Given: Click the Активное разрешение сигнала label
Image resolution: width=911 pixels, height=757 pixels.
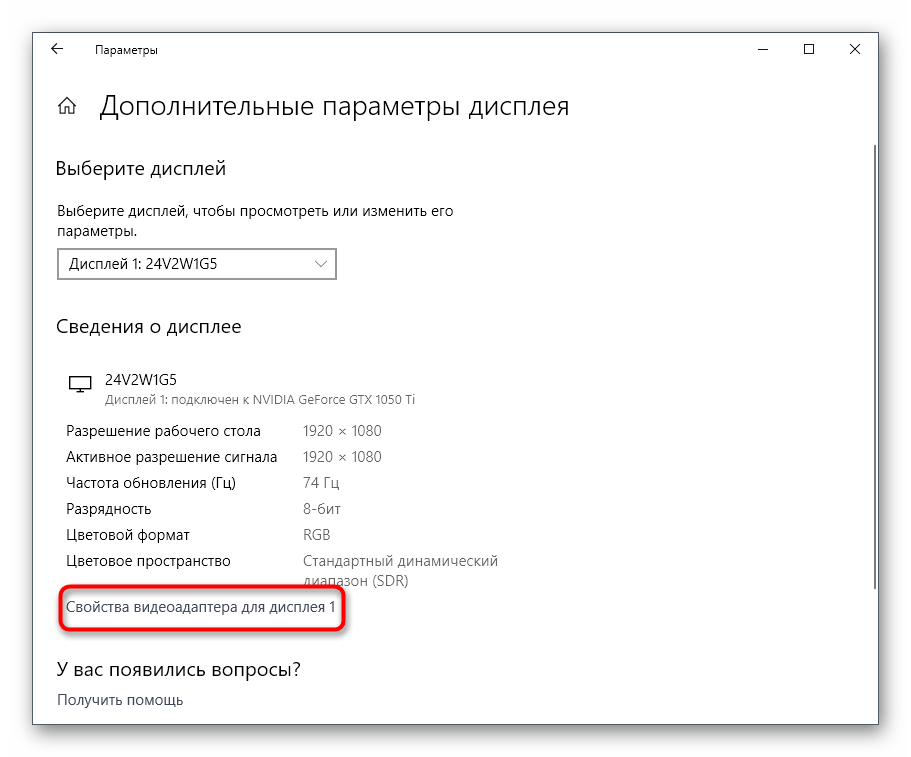Looking at the screenshot, I should tap(171, 457).
